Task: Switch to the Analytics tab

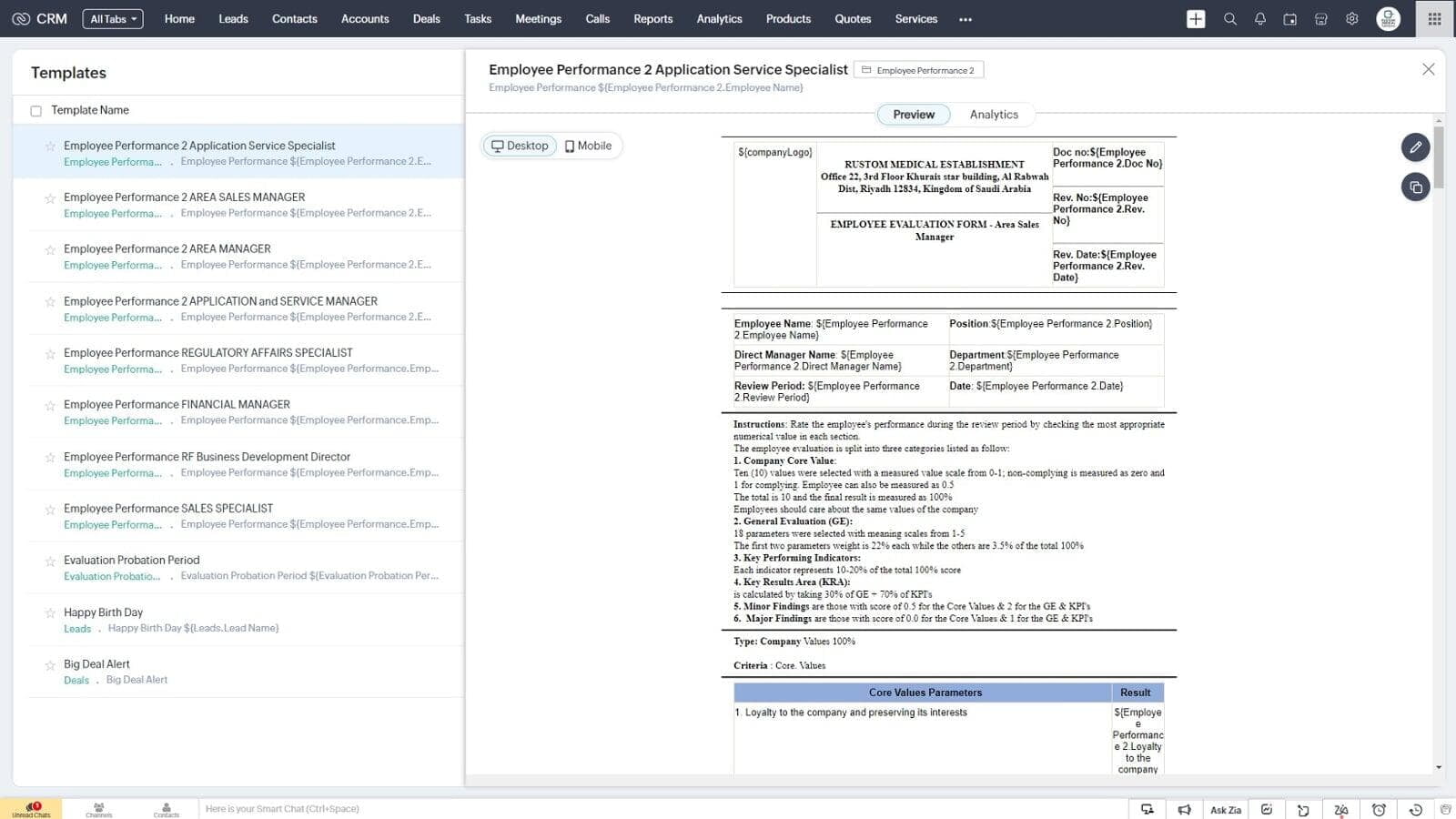Action: pyautogui.click(x=993, y=115)
